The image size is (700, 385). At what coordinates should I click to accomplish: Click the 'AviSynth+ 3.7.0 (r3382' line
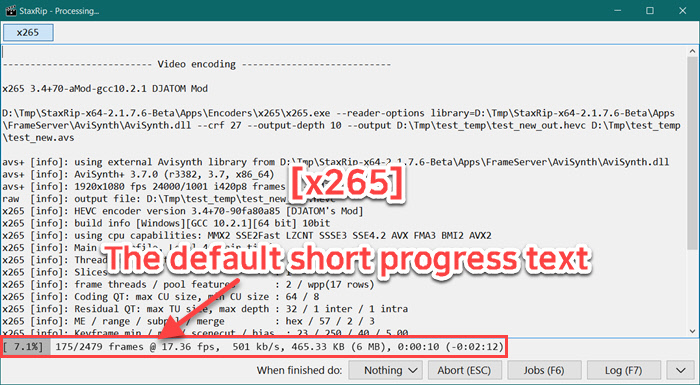[x=138, y=174]
